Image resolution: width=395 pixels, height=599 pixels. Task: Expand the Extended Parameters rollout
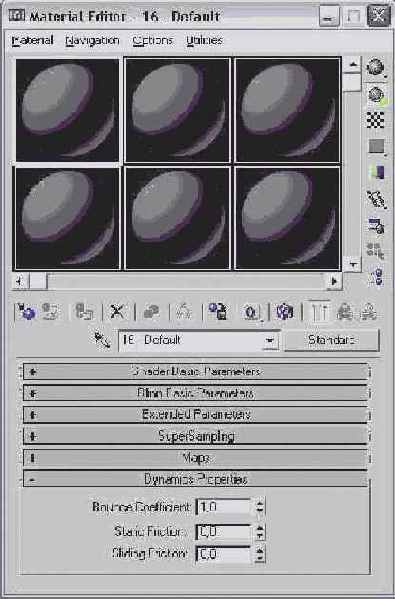[195, 414]
